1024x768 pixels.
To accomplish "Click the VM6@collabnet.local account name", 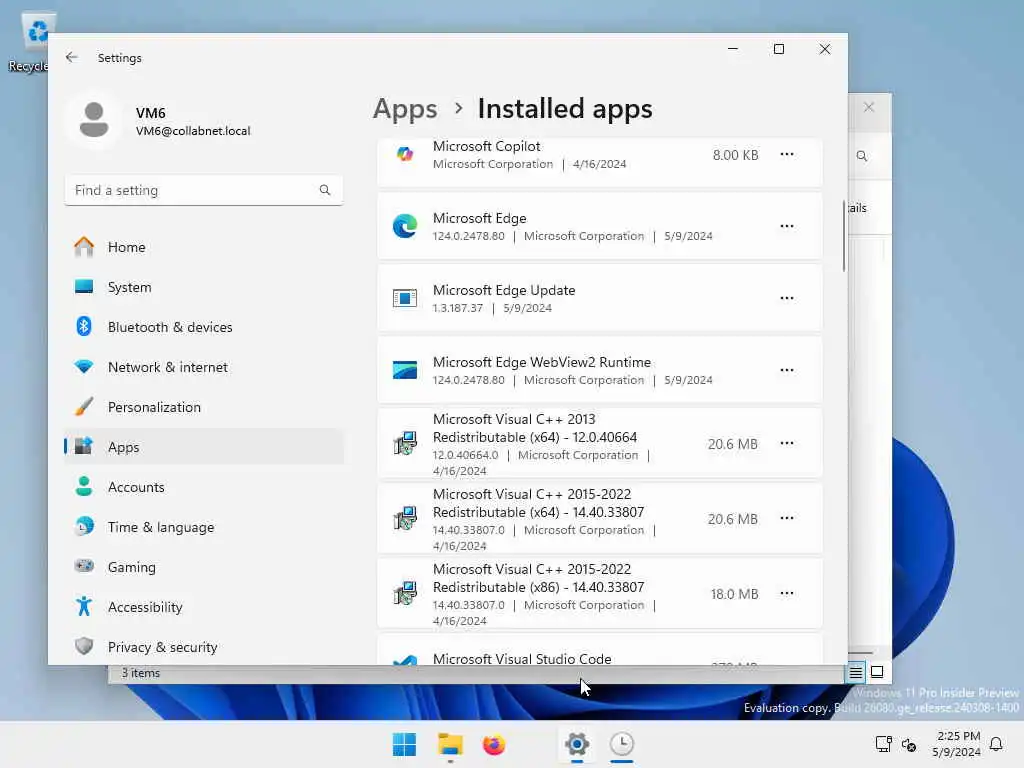I will point(193,131).
